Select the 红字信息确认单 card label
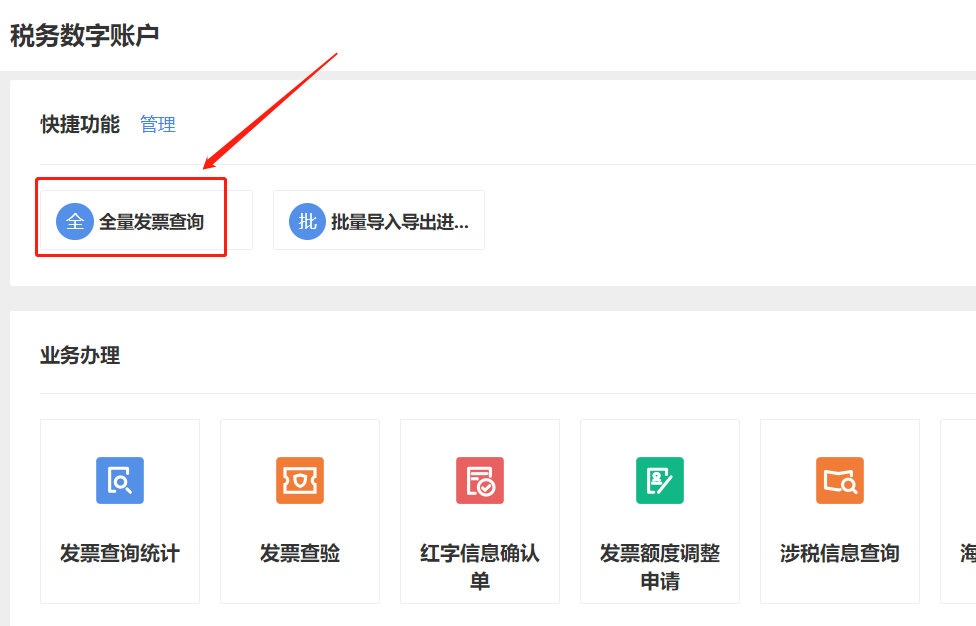This screenshot has height=626, width=976. pyautogui.click(x=480, y=567)
